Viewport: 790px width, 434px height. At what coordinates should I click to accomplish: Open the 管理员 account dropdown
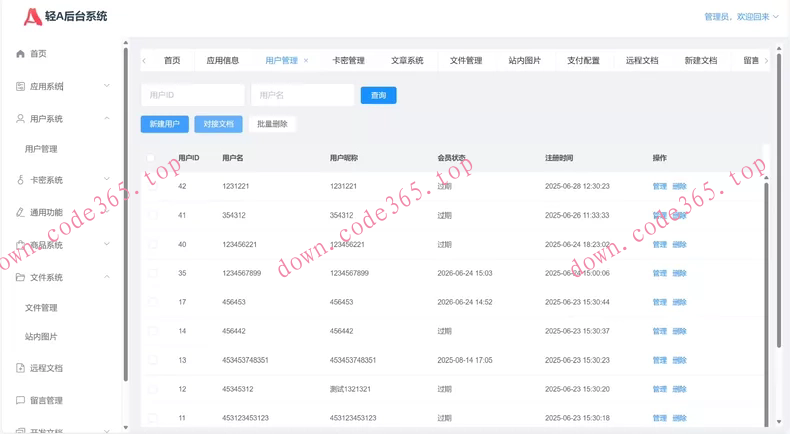coord(741,17)
